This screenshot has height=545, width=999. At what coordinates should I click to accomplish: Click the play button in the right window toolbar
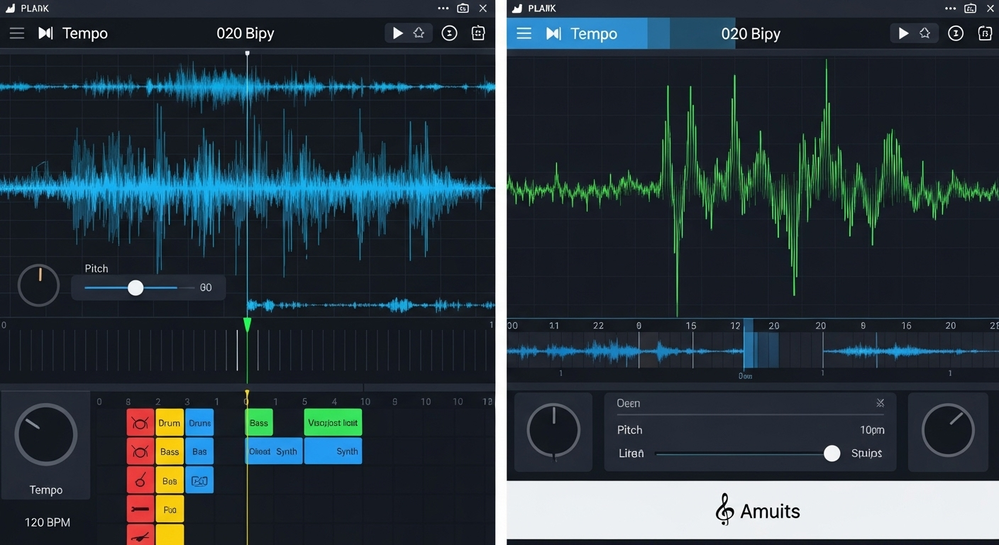point(903,33)
